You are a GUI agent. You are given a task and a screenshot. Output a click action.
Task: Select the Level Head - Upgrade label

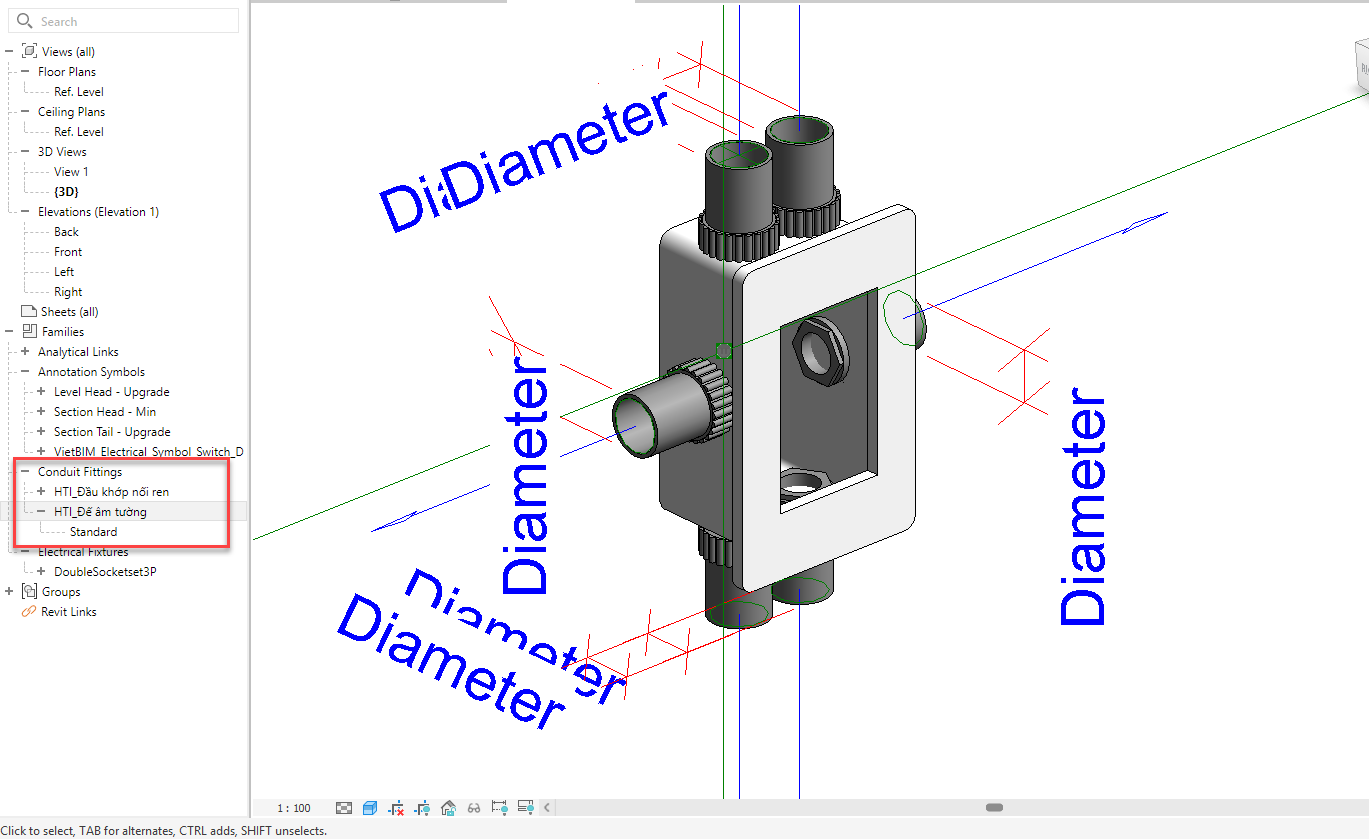[112, 391]
